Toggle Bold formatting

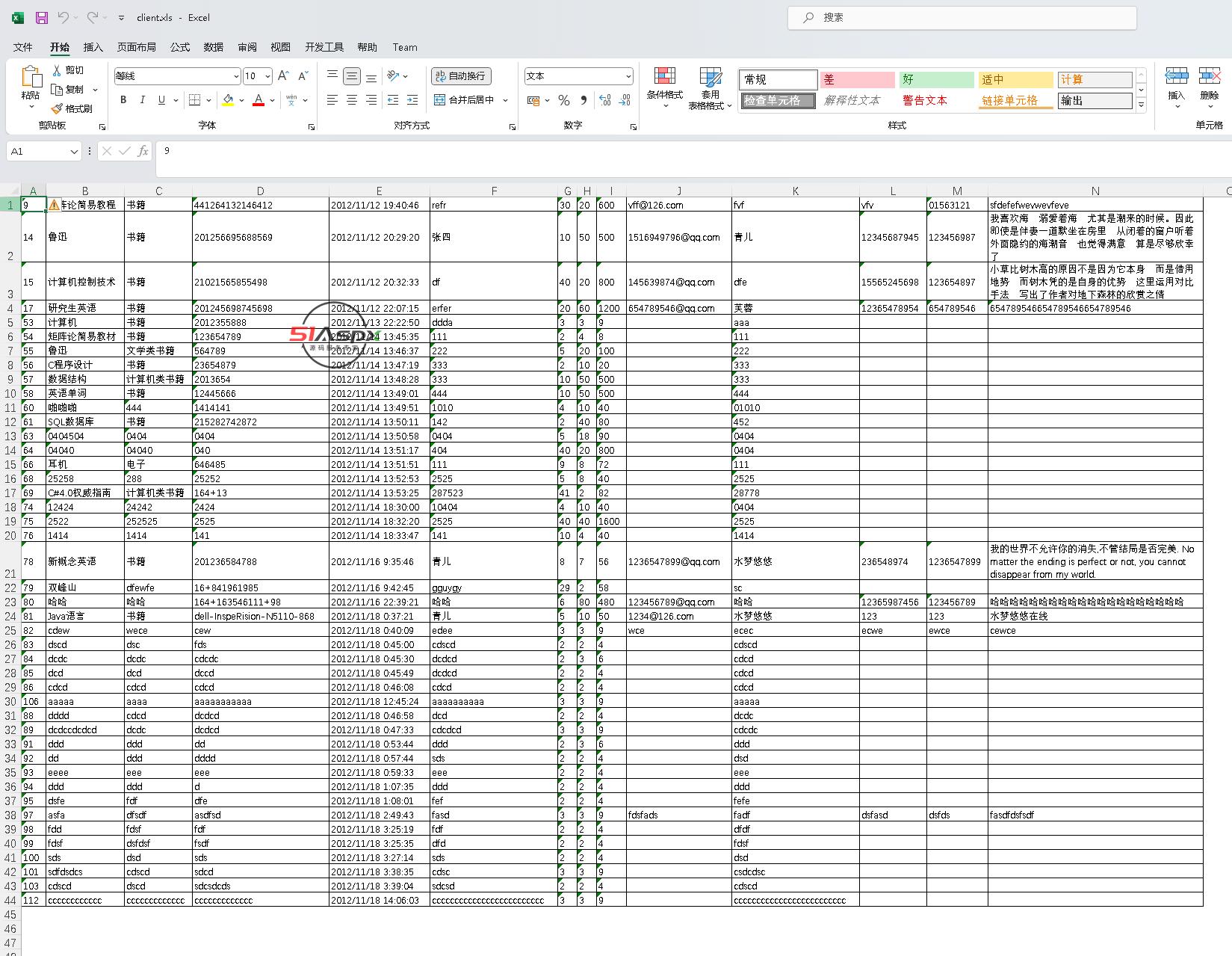pyautogui.click(x=123, y=99)
